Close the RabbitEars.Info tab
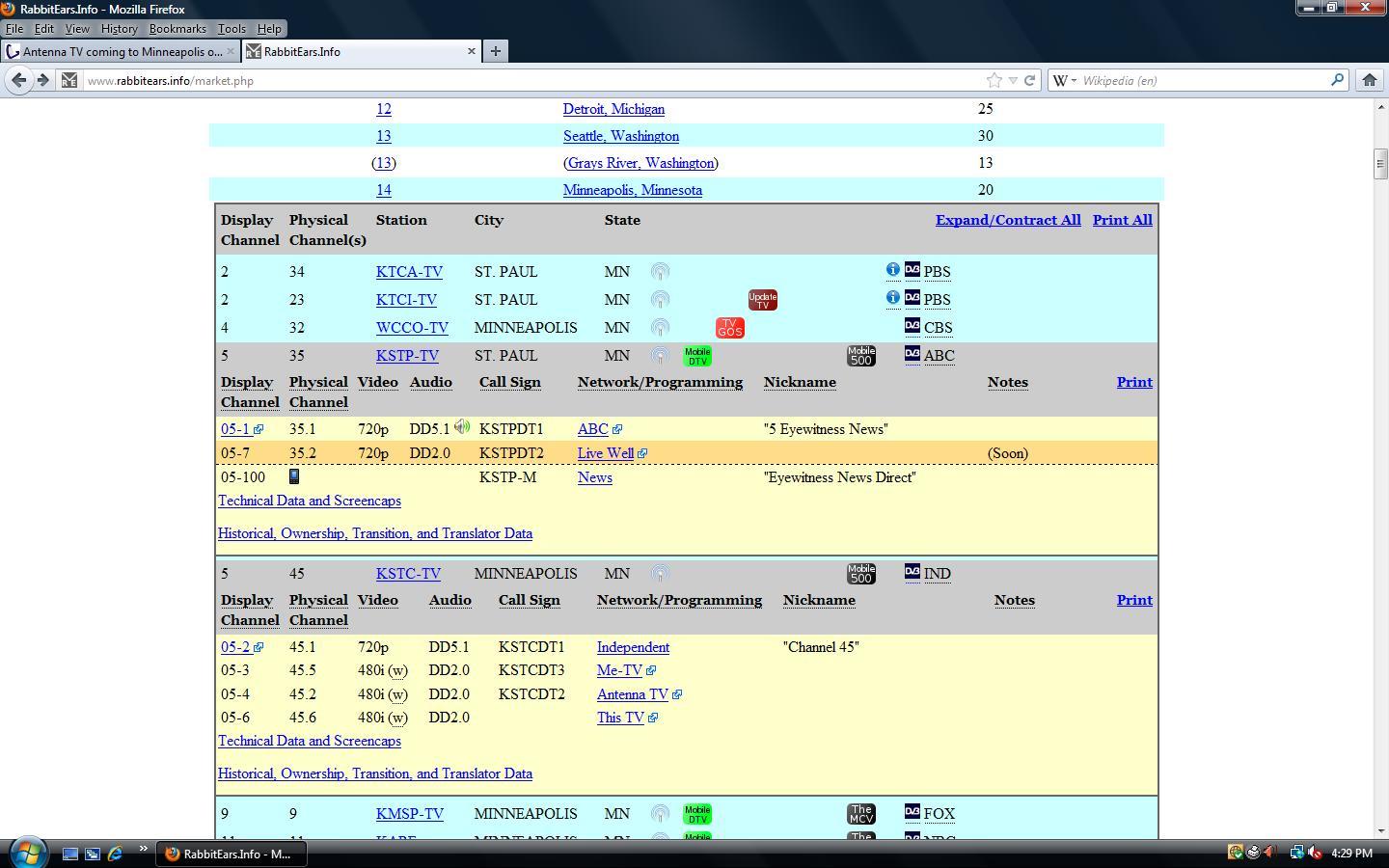The width and height of the screenshot is (1389, 868). click(x=472, y=51)
